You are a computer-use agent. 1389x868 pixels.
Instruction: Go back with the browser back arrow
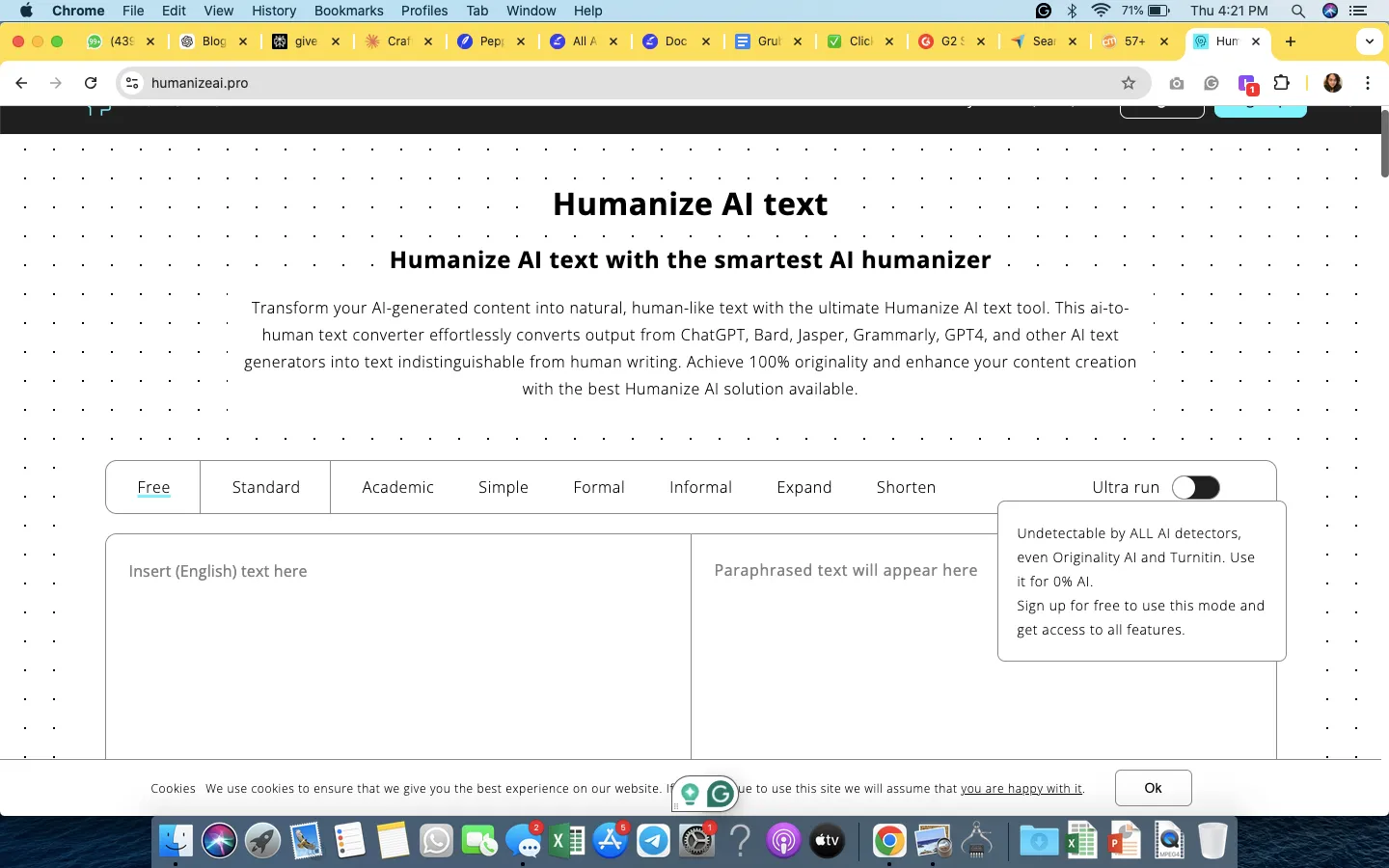tap(21, 83)
